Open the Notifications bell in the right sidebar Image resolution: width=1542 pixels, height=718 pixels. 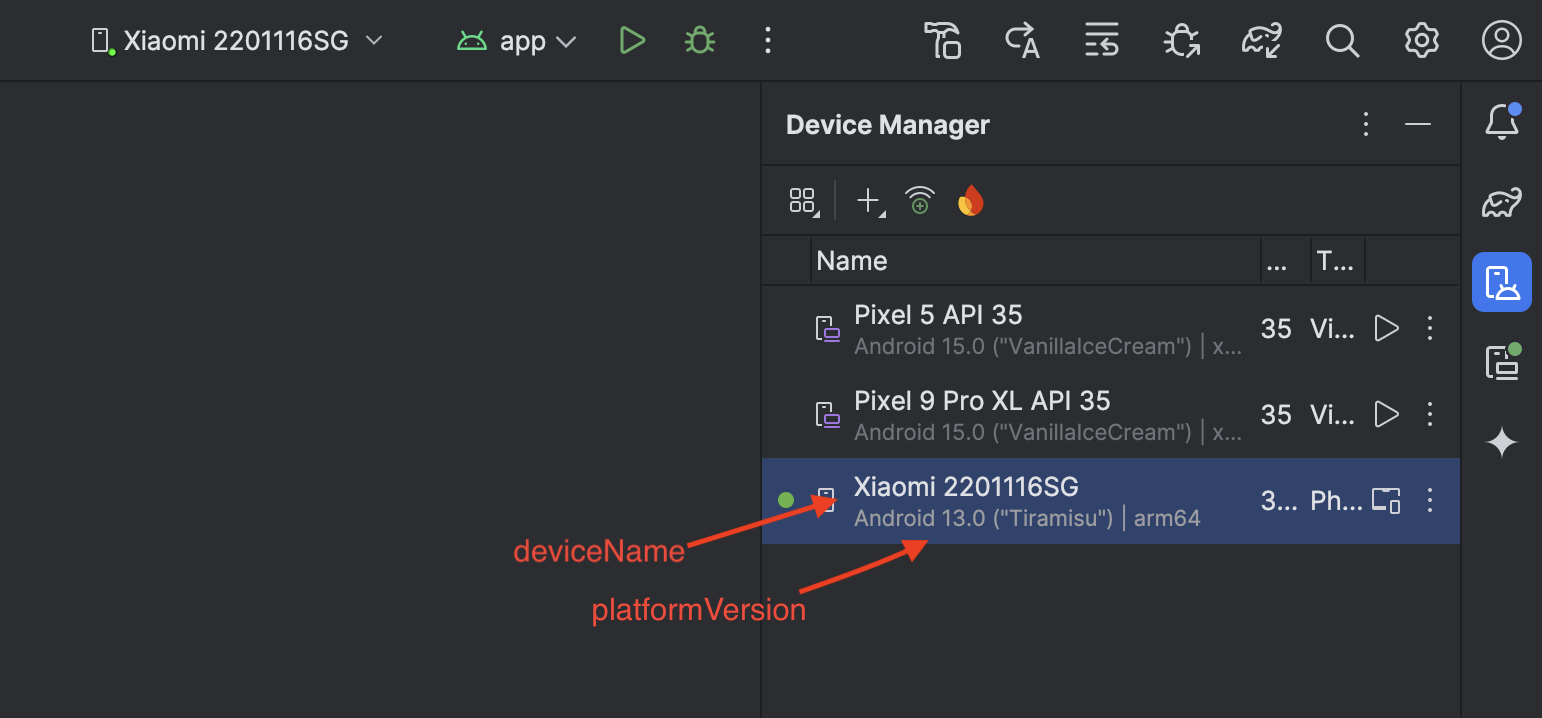pos(1501,121)
